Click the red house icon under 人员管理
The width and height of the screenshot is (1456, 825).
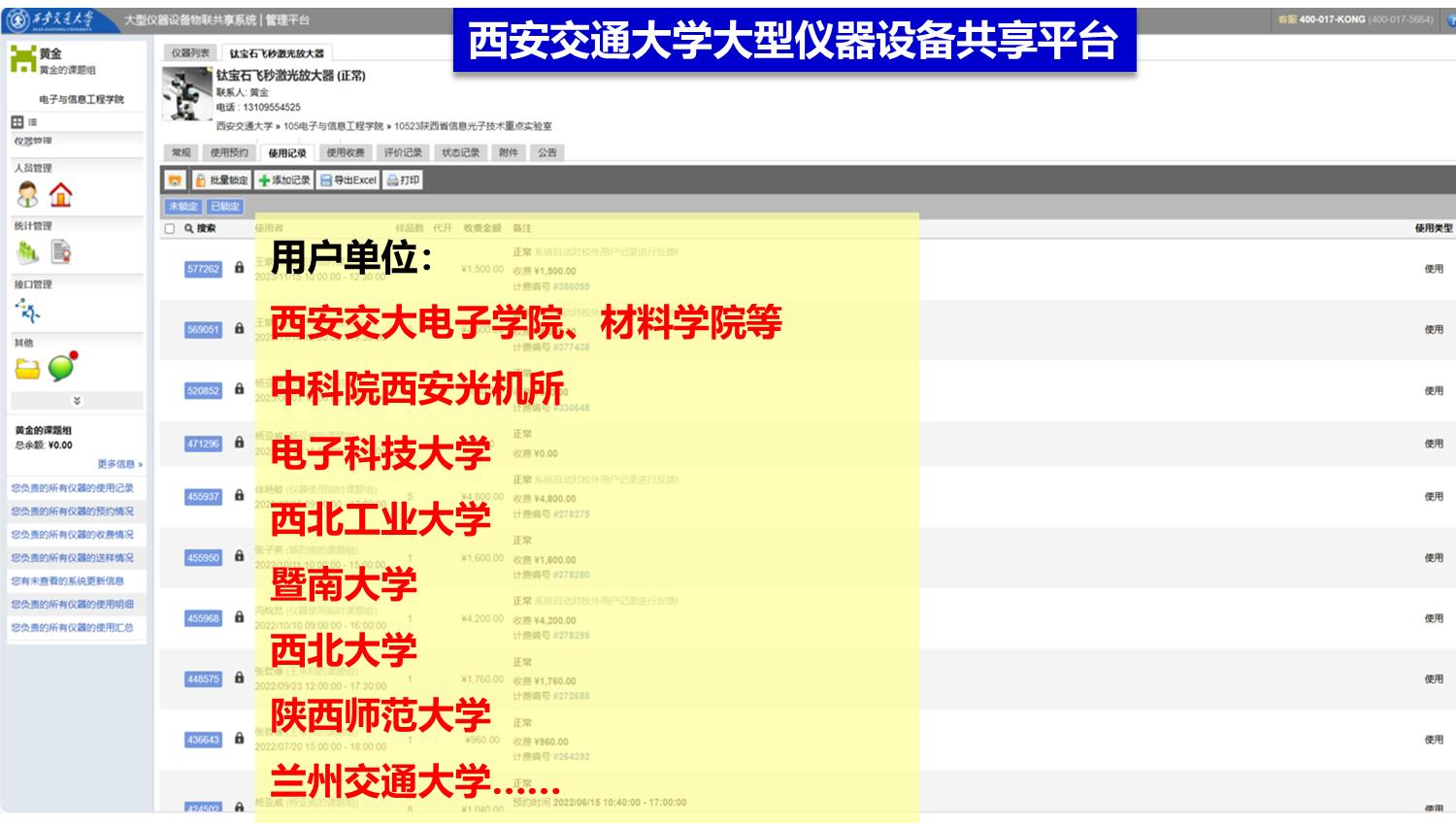tap(61, 195)
